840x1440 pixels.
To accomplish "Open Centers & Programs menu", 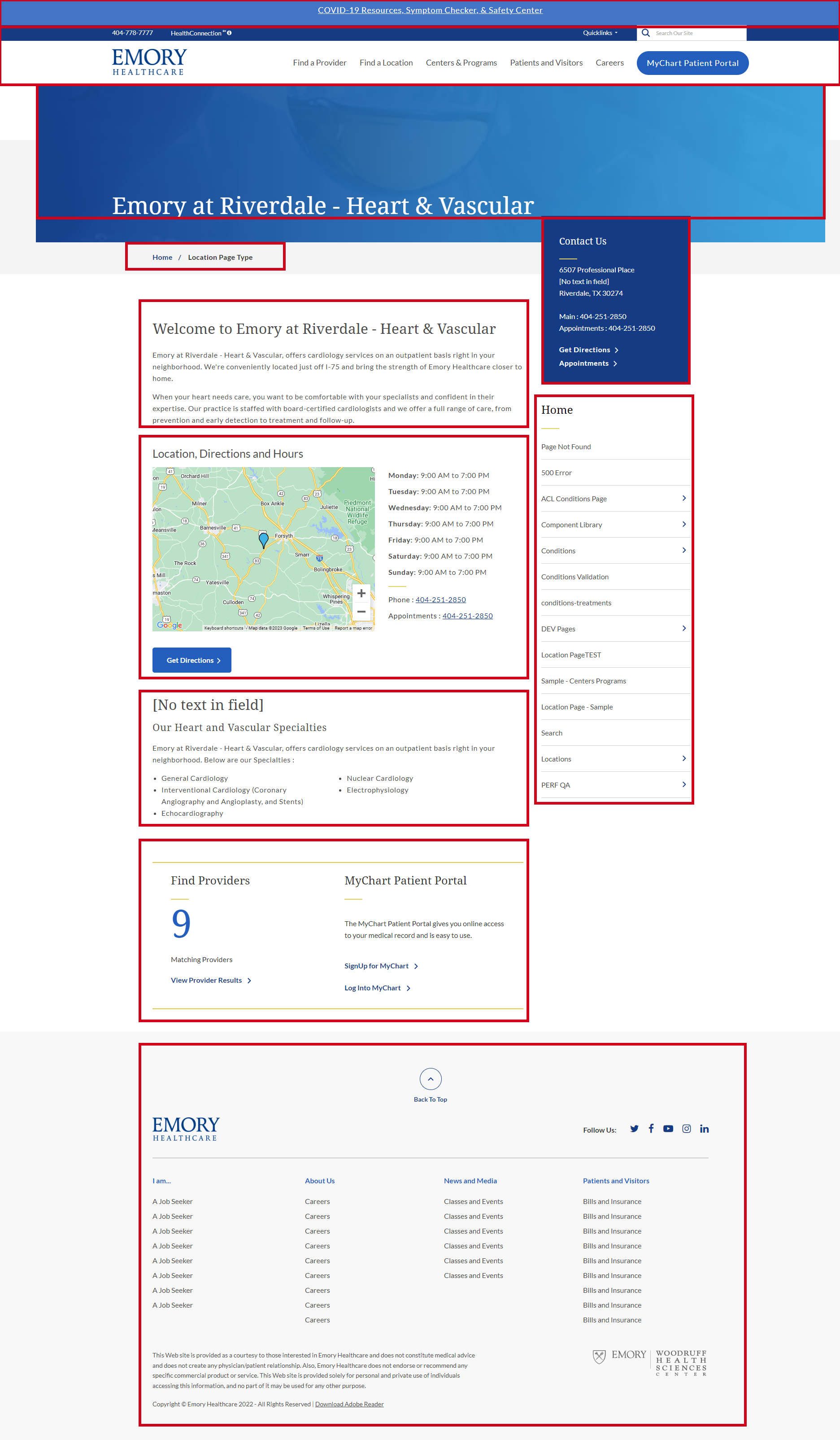I will 461,63.
